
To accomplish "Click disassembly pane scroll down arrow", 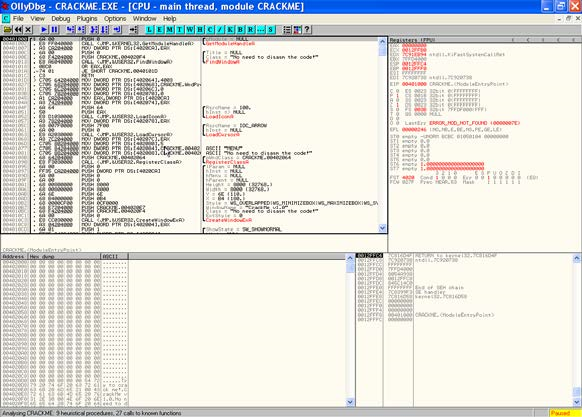I will click(x=382, y=228).
